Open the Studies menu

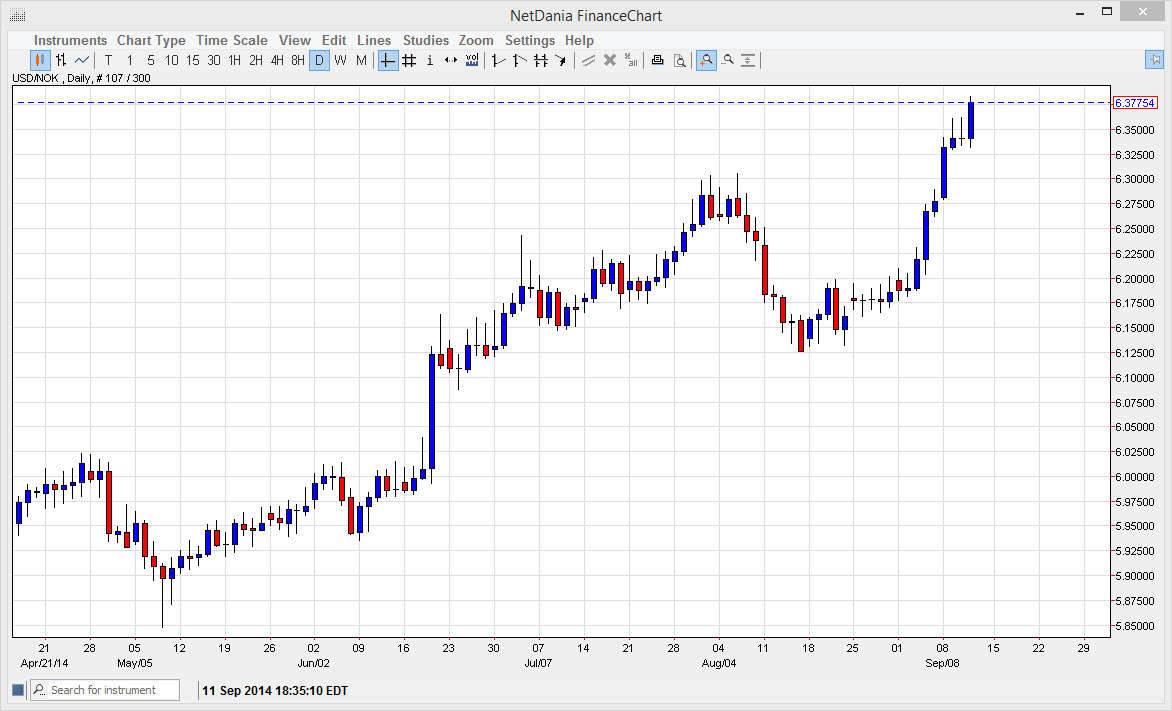click(426, 40)
